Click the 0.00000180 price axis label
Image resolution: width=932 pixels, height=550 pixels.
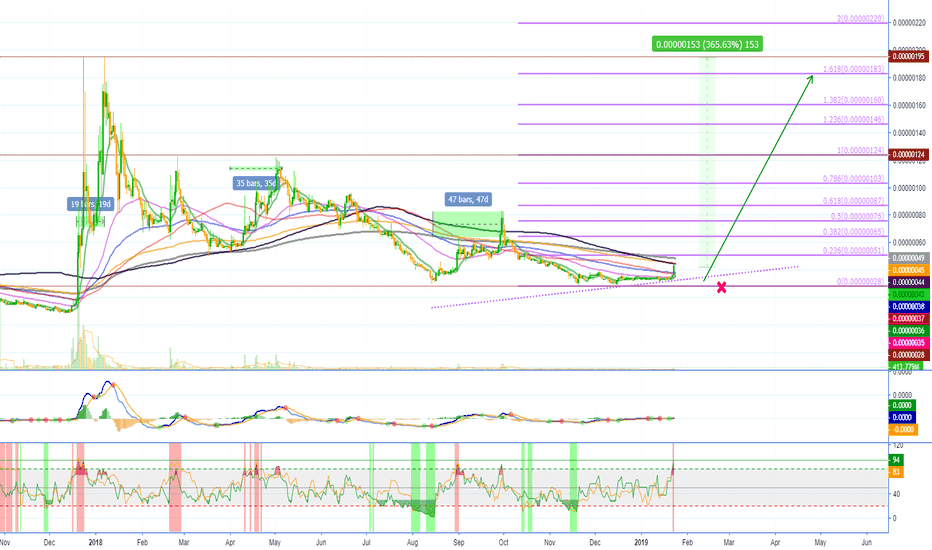click(909, 78)
